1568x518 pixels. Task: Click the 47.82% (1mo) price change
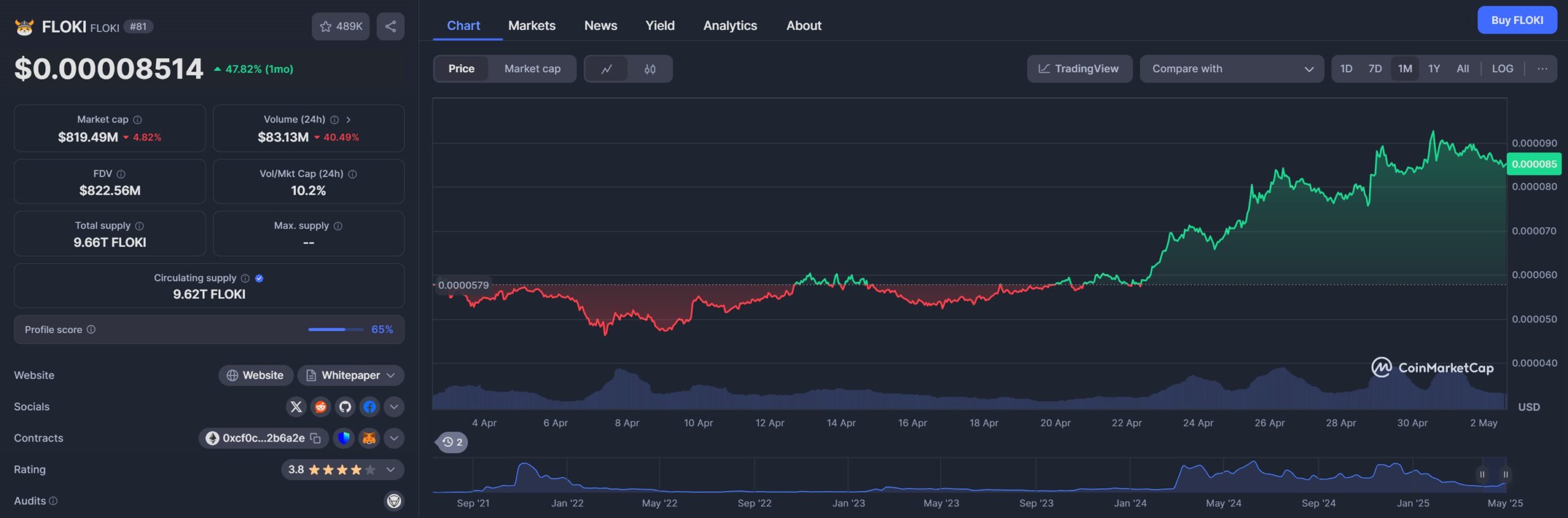pos(254,69)
